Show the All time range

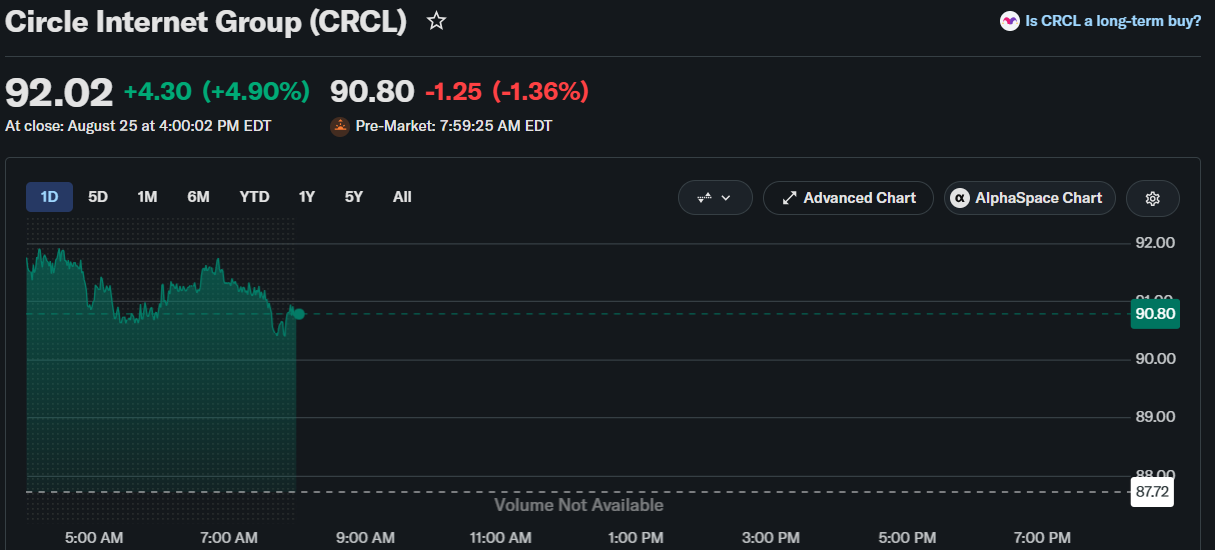(402, 197)
